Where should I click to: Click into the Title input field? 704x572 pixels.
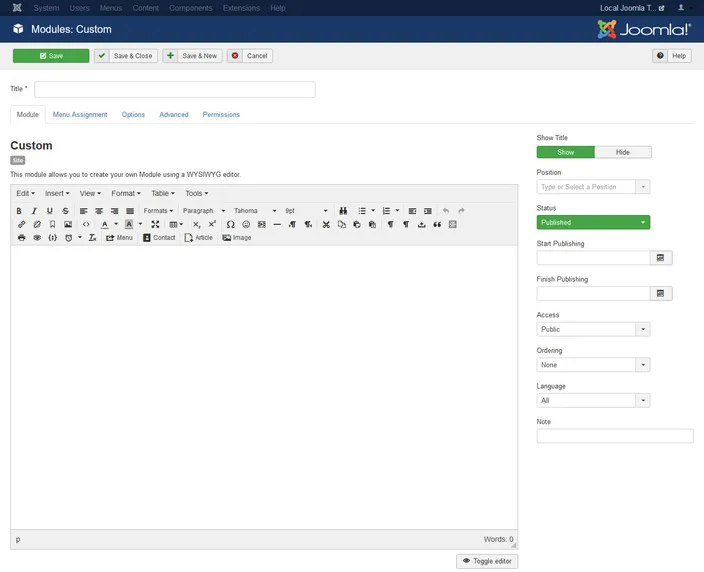(x=175, y=89)
